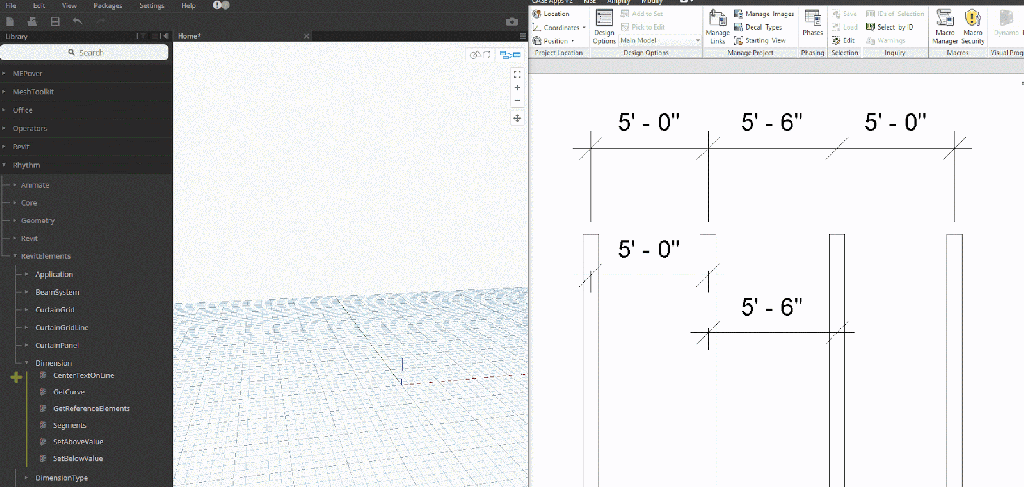Viewport: 1024px width, 487px height.
Task: Click the New file icon in Dynamo toolbar
Action: click(9, 20)
